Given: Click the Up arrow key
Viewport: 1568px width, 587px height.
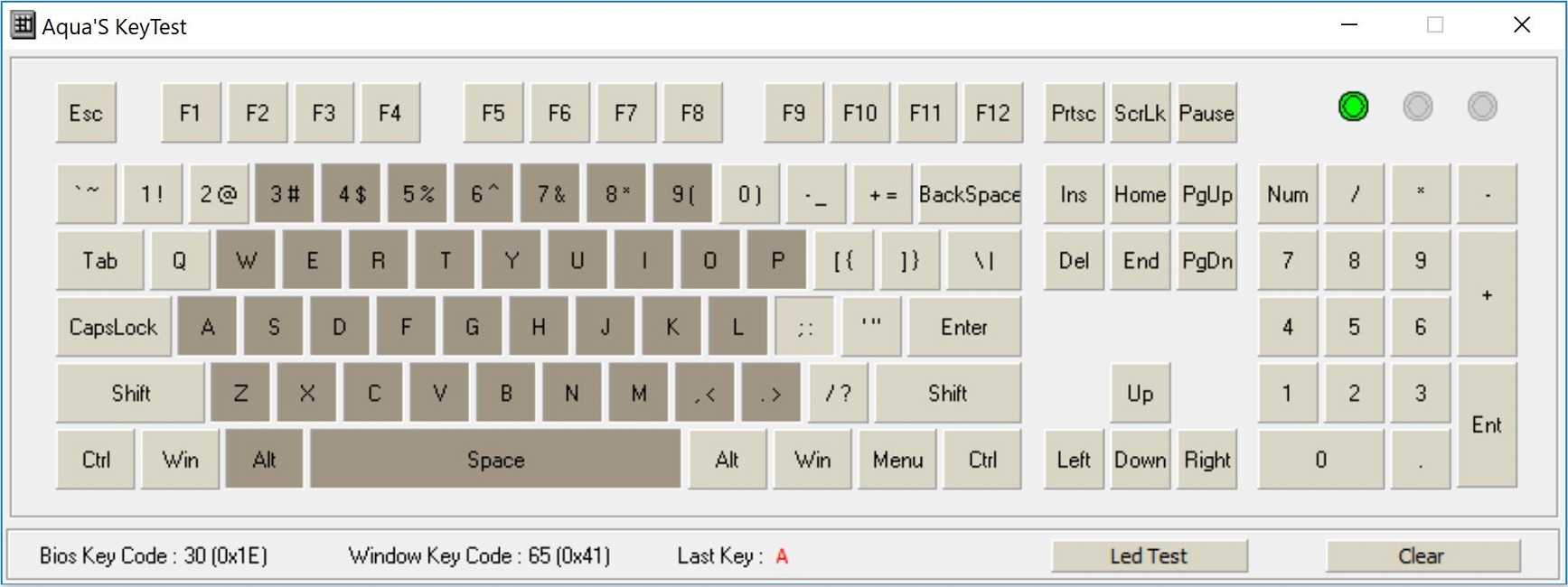Looking at the screenshot, I should [x=1140, y=394].
